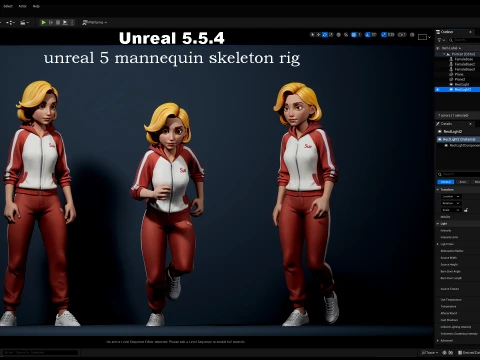Click the Eject from player button

(65, 22)
